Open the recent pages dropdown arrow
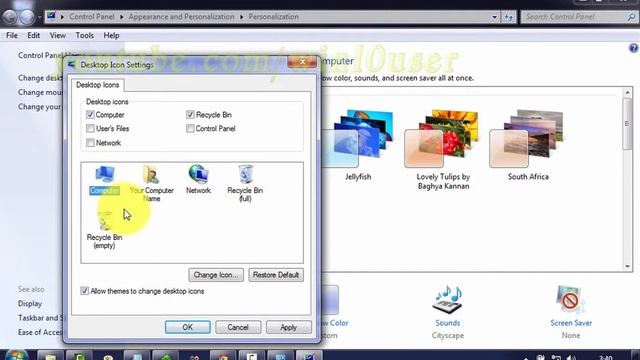 point(39,17)
